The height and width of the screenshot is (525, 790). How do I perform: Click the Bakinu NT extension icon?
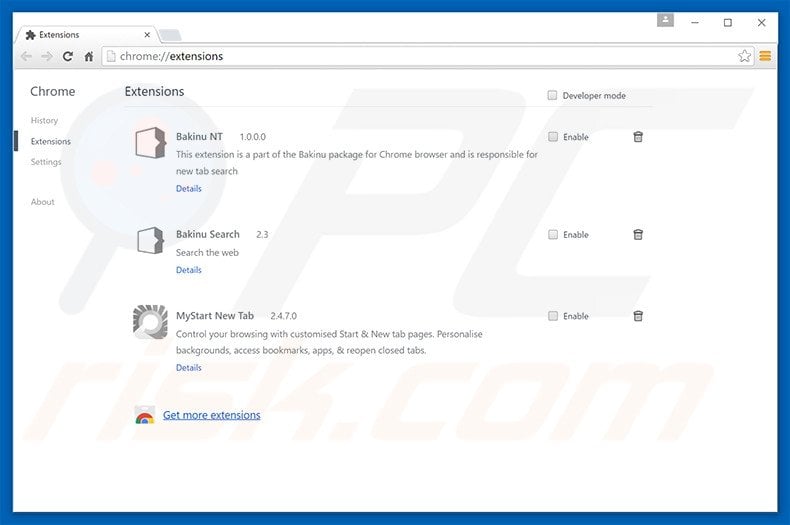click(150, 143)
